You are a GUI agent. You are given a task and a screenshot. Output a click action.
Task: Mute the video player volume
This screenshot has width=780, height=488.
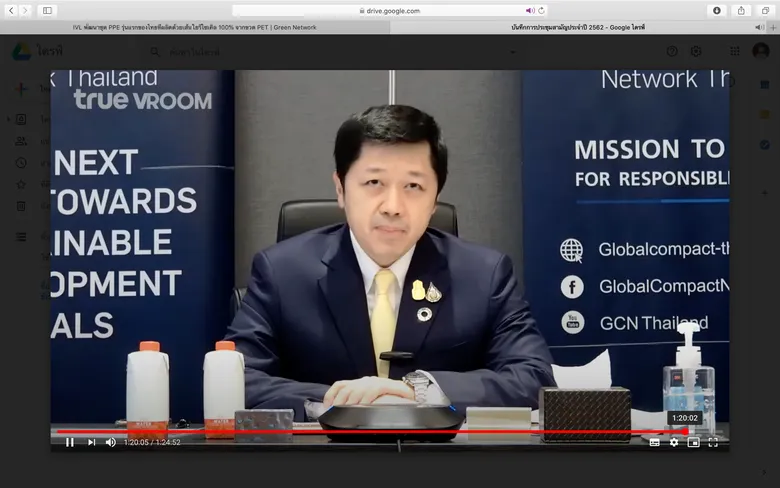[x=110, y=442]
